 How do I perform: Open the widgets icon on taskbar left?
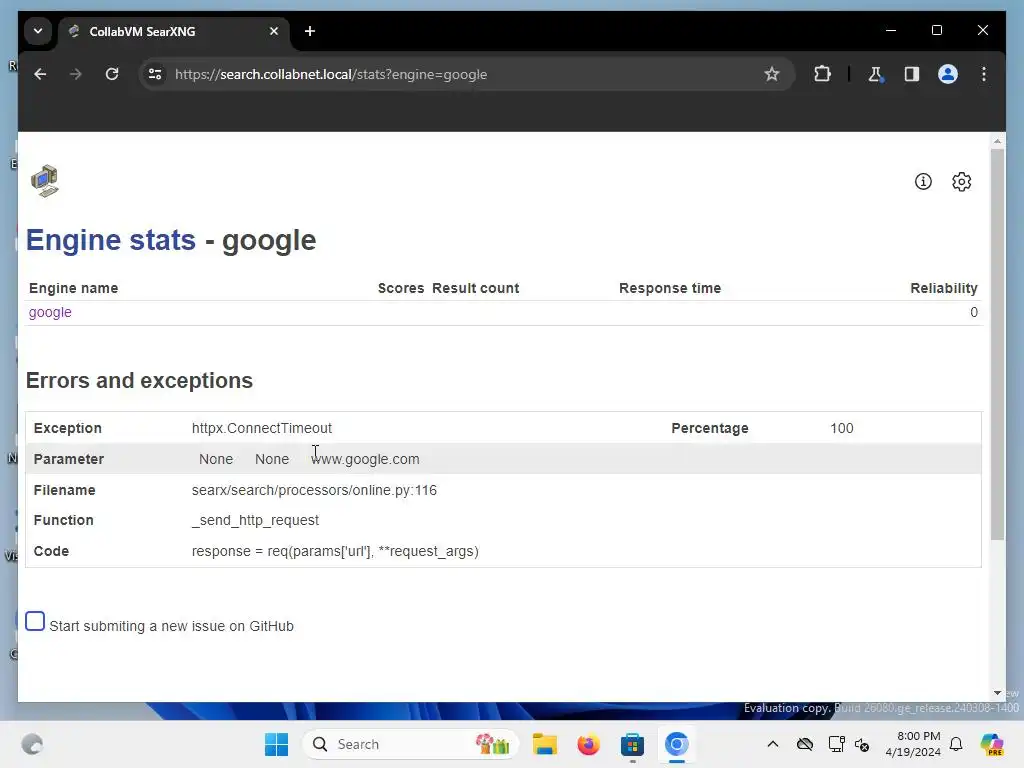(x=32, y=744)
